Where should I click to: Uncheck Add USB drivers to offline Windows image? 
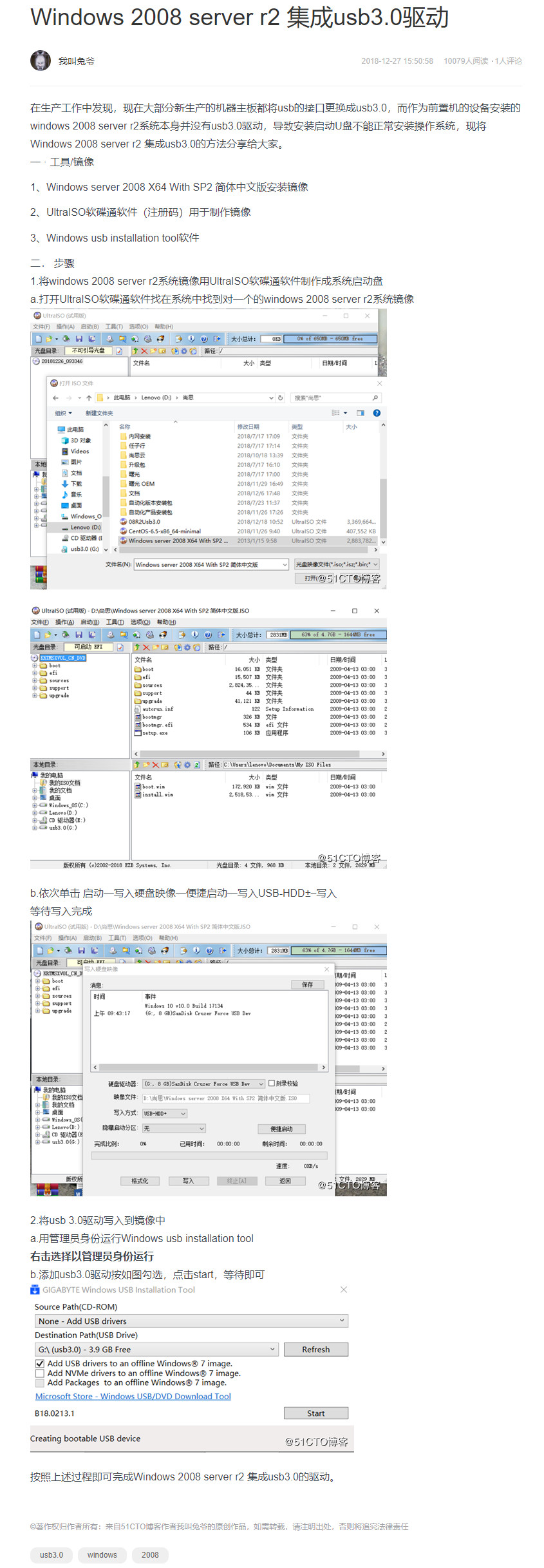[40, 1364]
